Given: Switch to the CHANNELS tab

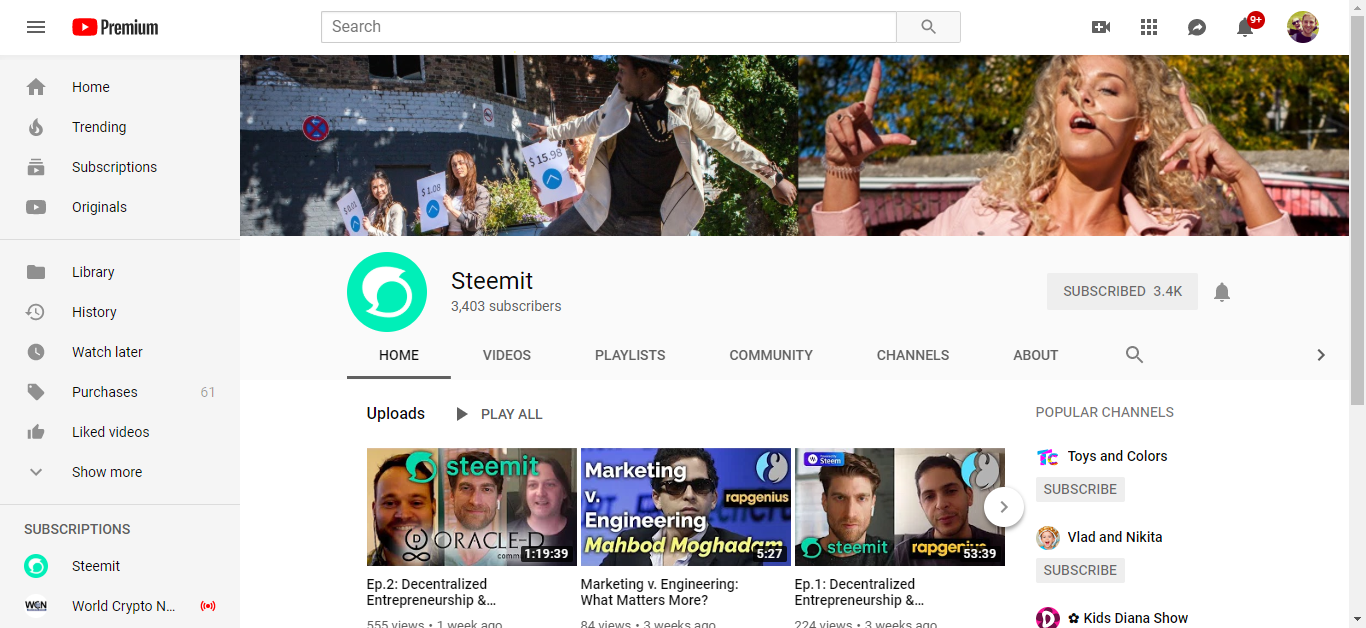Looking at the screenshot, I should pyautogui.click(x=913, y=355).
